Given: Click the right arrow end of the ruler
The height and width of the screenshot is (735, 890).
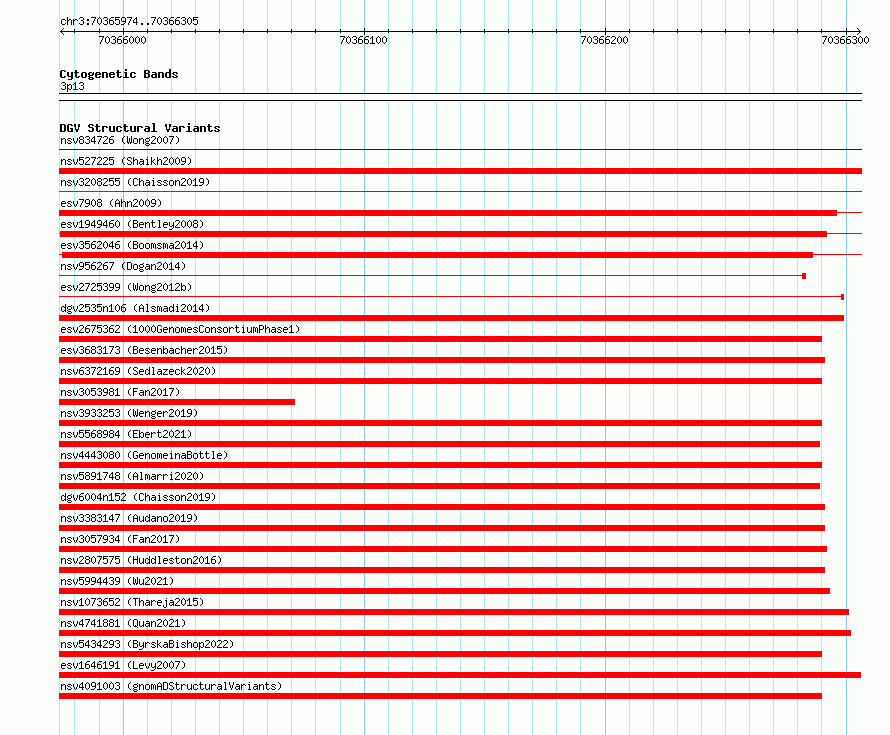Looking at the screenshot, I should (858, 32).
